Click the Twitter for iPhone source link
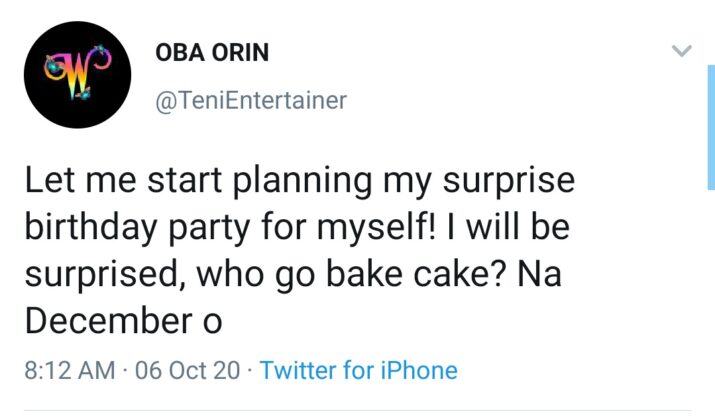This screenshot has width=715, height=420. [358, 371]
